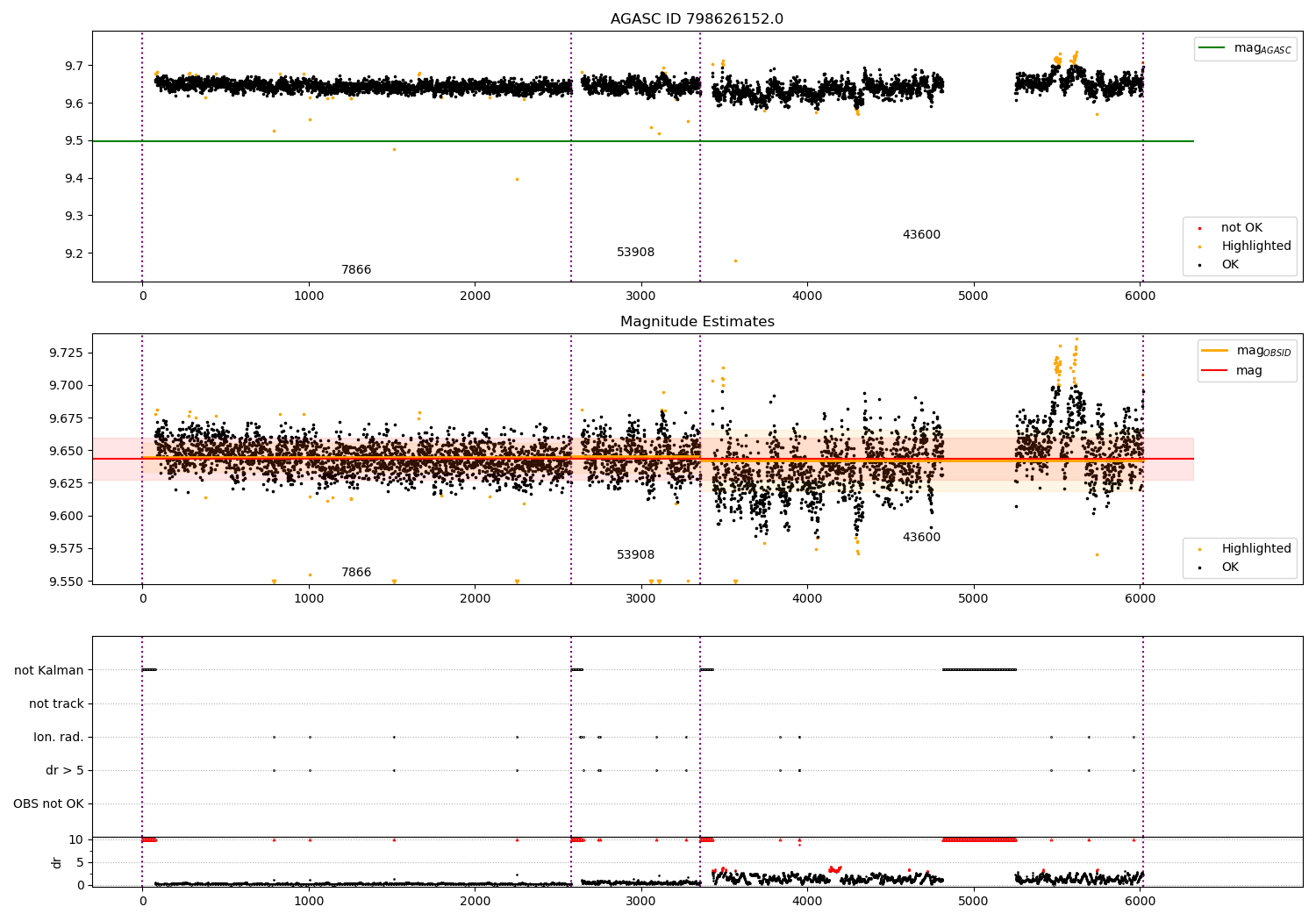Click the '43600' label in the top plot
1316x921 pixels.
[x=921, y=235]
